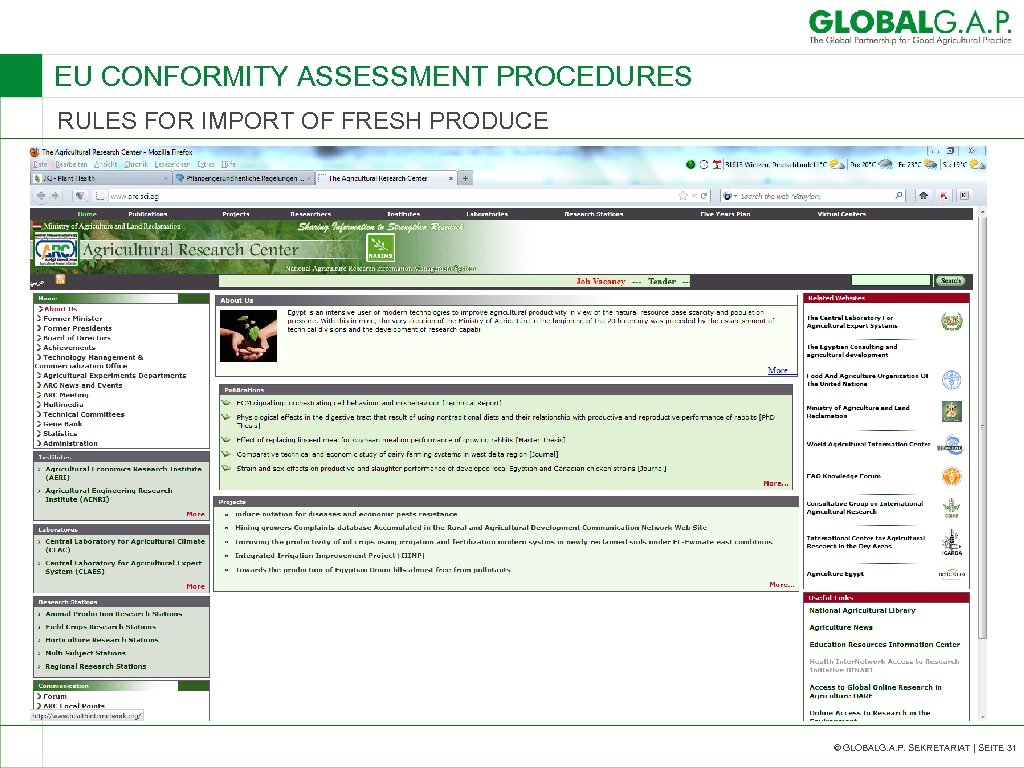Open Agriculture News useful link
Screen dimensions: 1024x768
click(840, 628)
